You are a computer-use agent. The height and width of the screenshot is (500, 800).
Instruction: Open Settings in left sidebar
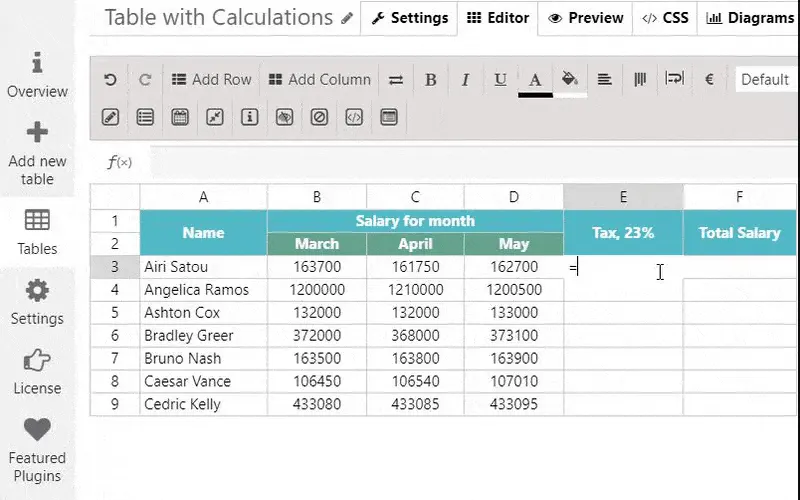pyautogui.click(x=37, y=303)
